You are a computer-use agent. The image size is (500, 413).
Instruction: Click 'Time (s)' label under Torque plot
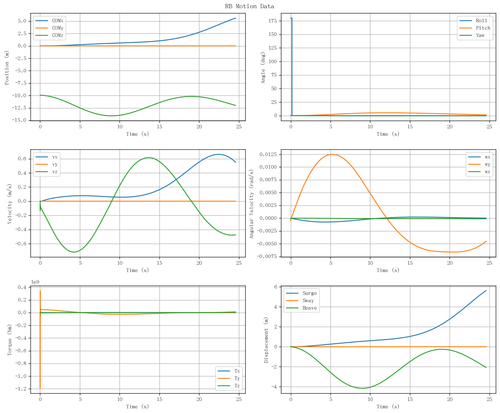click(x=138, y=407)
